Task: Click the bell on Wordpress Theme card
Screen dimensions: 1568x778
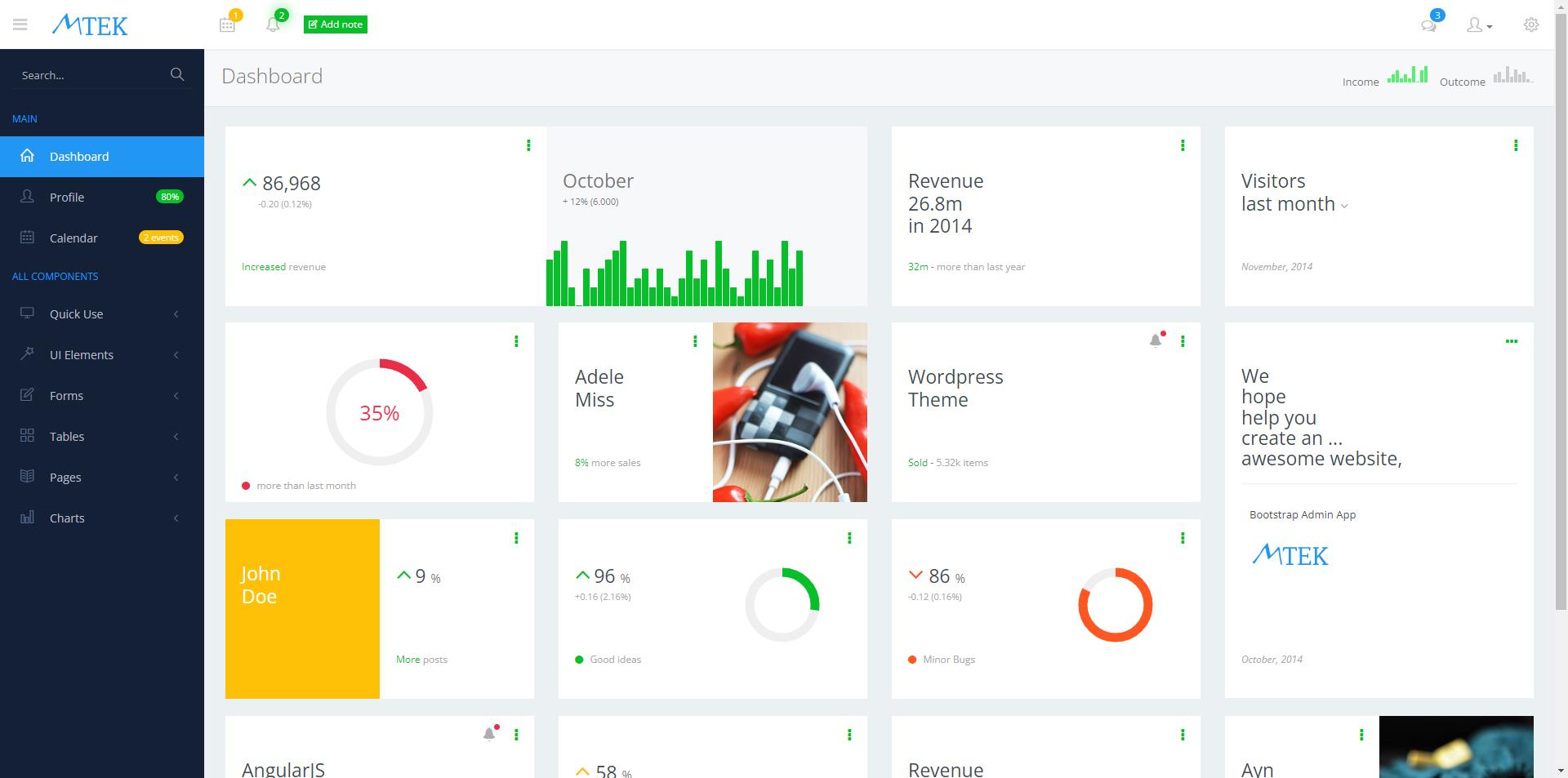Action: [x=1156, y=340]
